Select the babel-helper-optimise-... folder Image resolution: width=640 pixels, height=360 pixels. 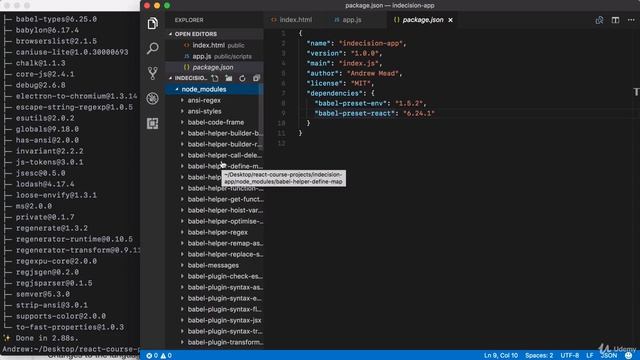click(214, 221)
